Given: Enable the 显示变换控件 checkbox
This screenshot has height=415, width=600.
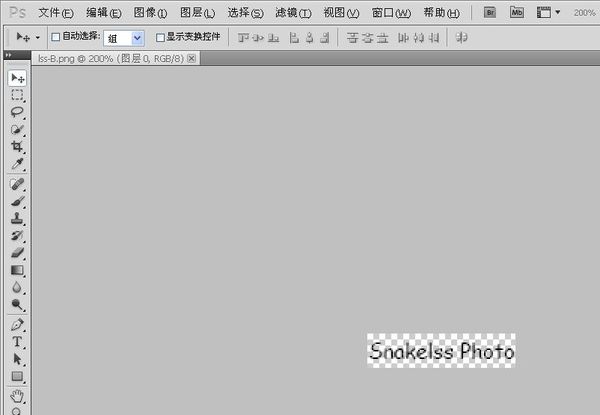Looking at the screenshot, I should (160, 37).
